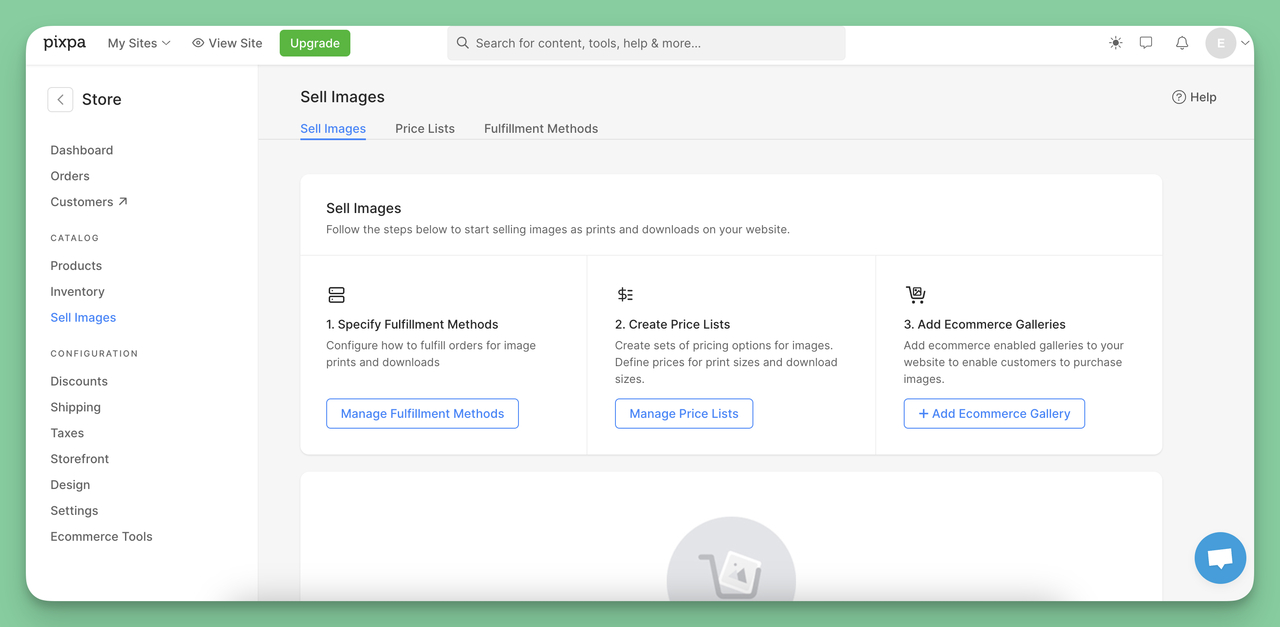Click the search field for content and tools

point(645,43)
